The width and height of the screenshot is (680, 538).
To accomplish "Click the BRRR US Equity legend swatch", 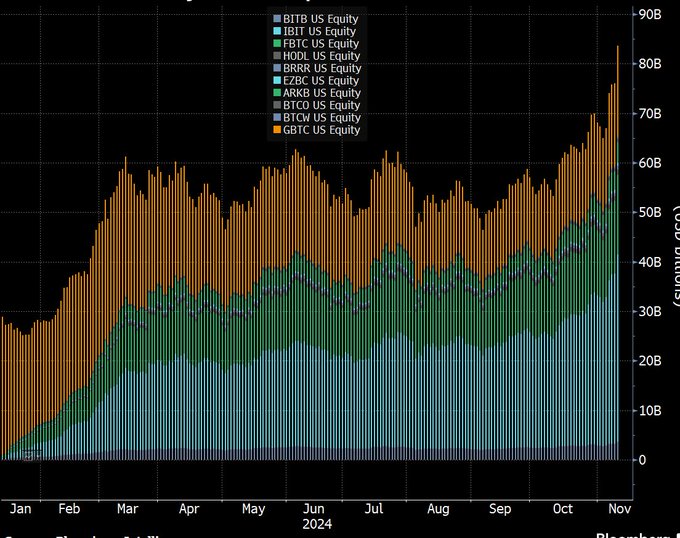I will pos(277,68).
